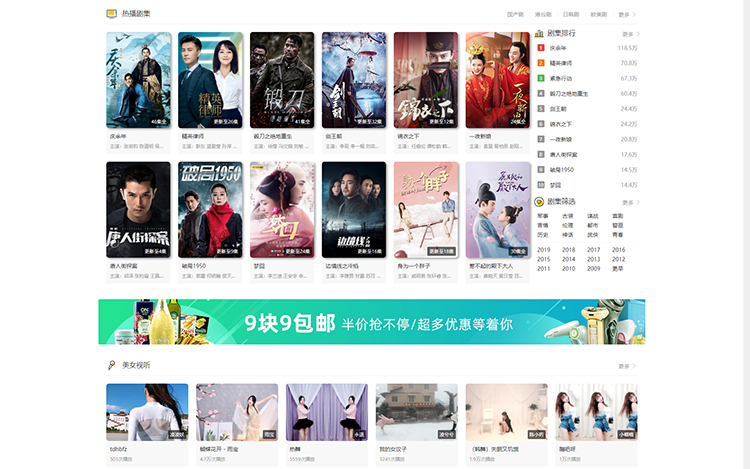Click the bar chart icon beside 剧集排行

[x=539, y=33]
